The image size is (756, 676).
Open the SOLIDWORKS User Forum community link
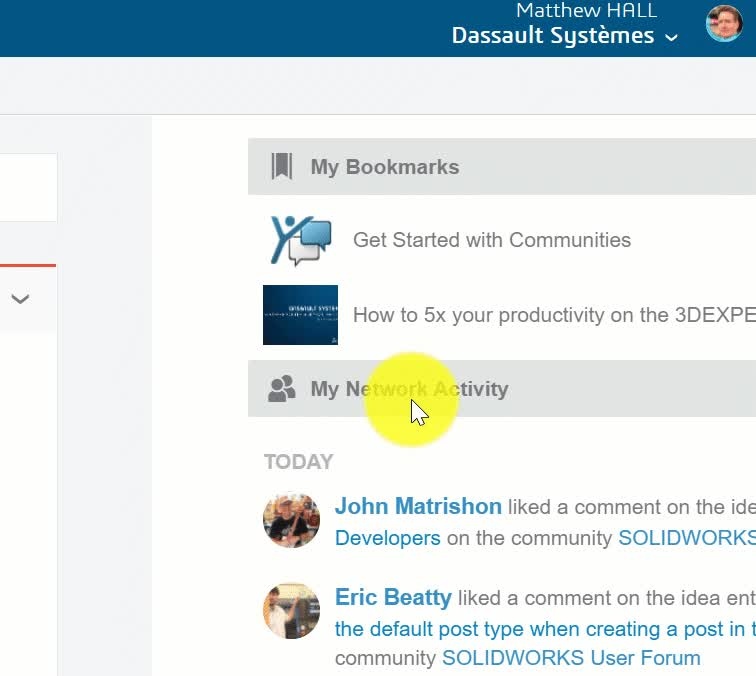571,658
